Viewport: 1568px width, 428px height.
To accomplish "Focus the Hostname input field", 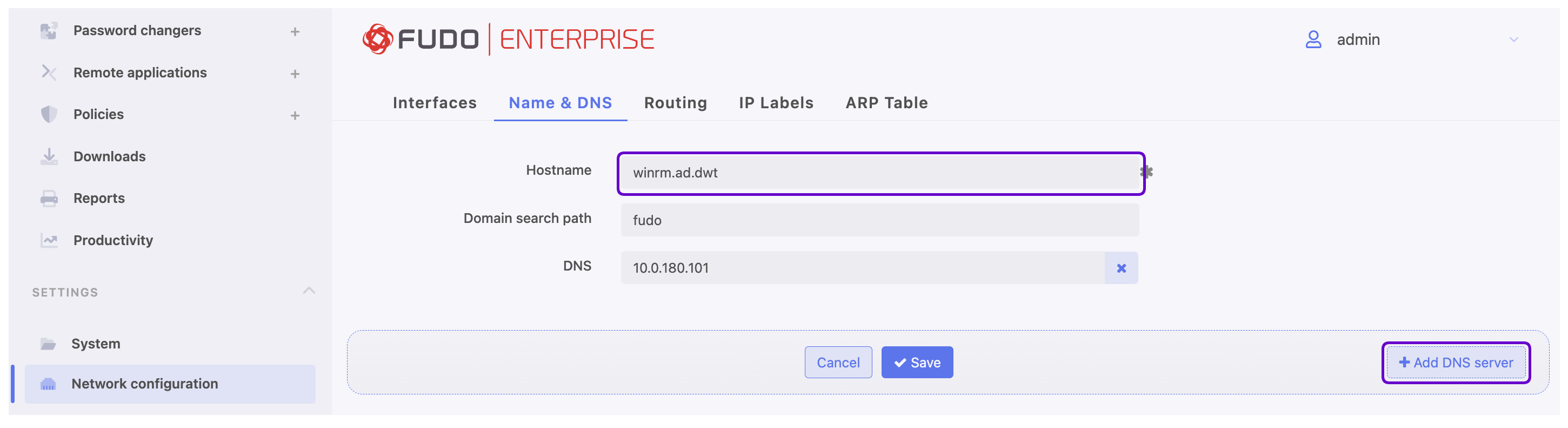I will click(880, 173).
